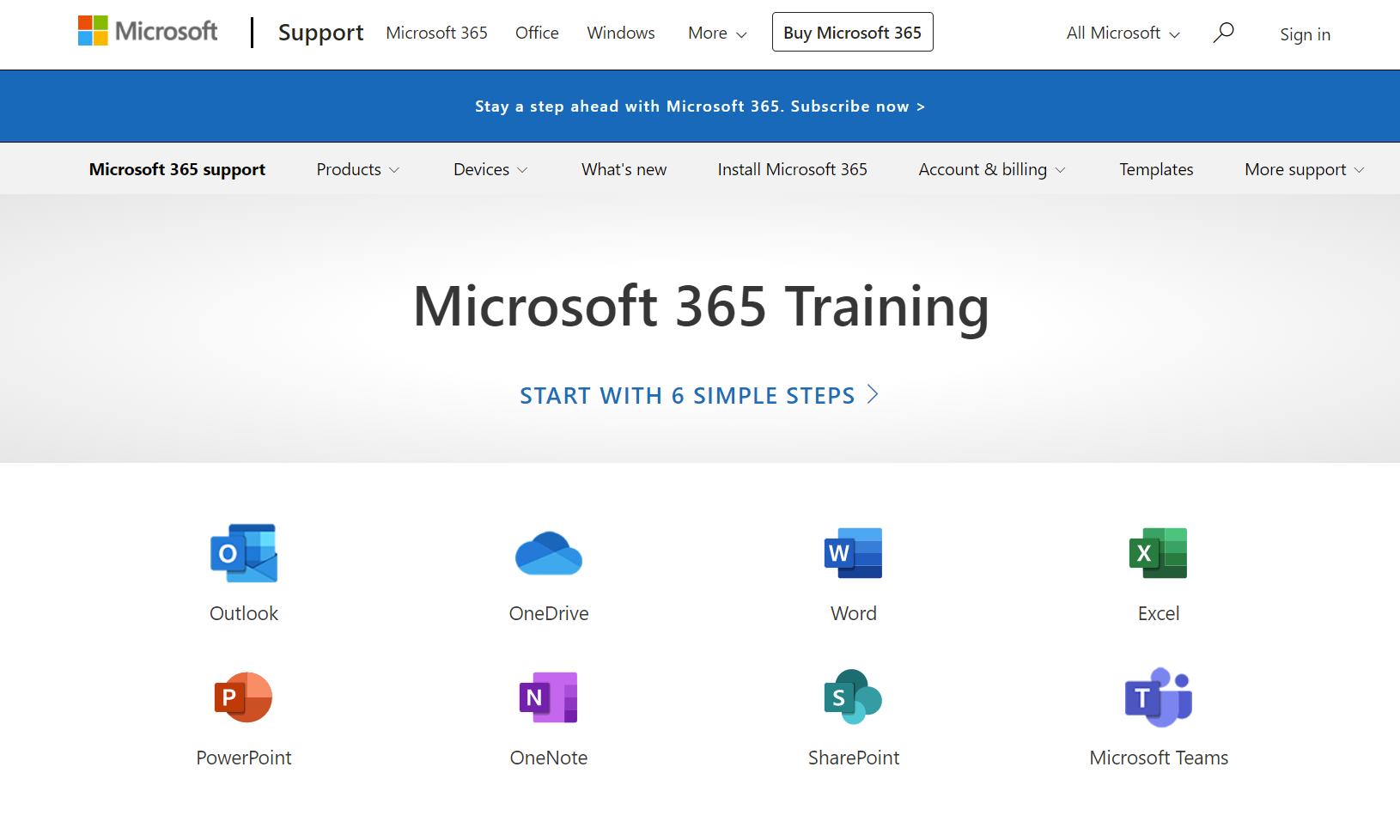
Task: Select the Microsoft Teams icon
Action: (x=1158, y=697)
